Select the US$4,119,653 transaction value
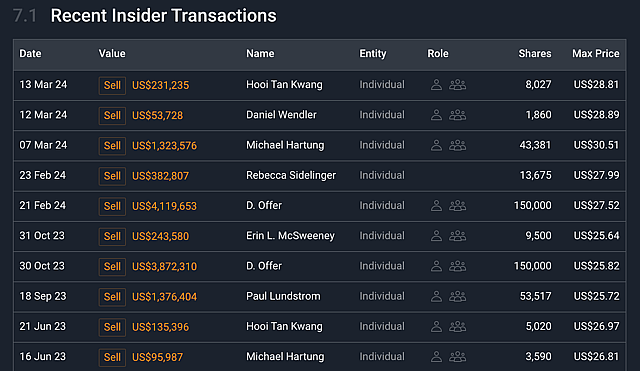640x371 pixels. pos(164,206)
